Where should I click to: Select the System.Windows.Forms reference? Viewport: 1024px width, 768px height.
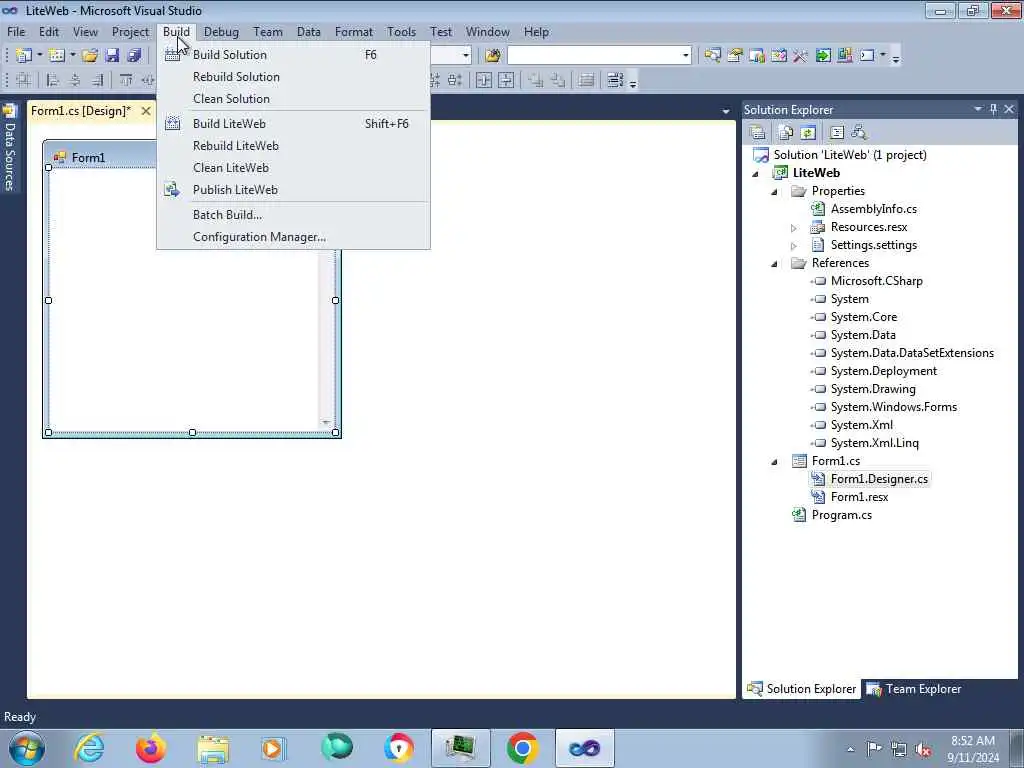[x=893, y=408]
